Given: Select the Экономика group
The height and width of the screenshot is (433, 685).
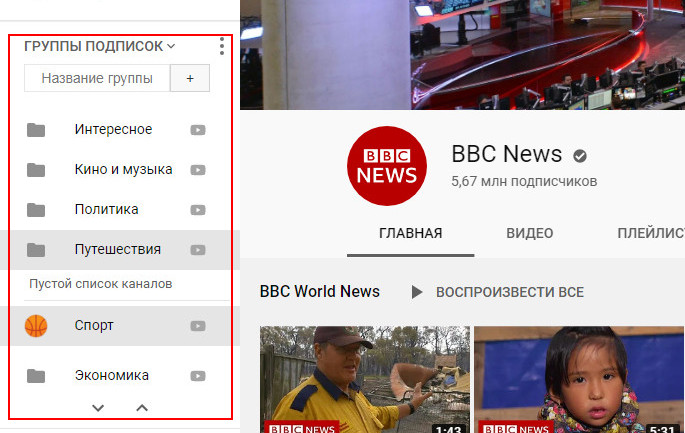Looking at the screenshot, I should [111, 375].
